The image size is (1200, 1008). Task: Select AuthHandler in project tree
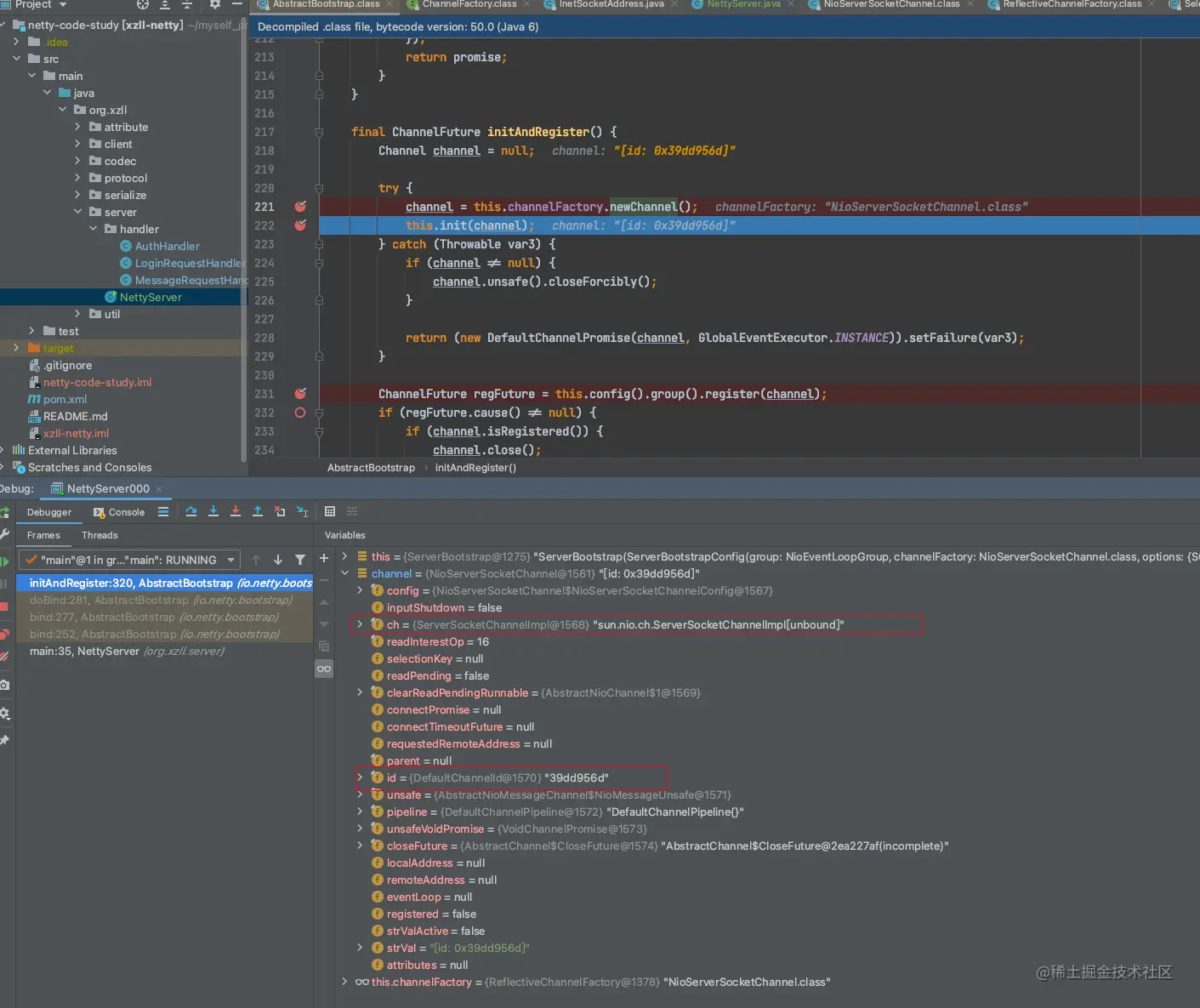point(167,246)
